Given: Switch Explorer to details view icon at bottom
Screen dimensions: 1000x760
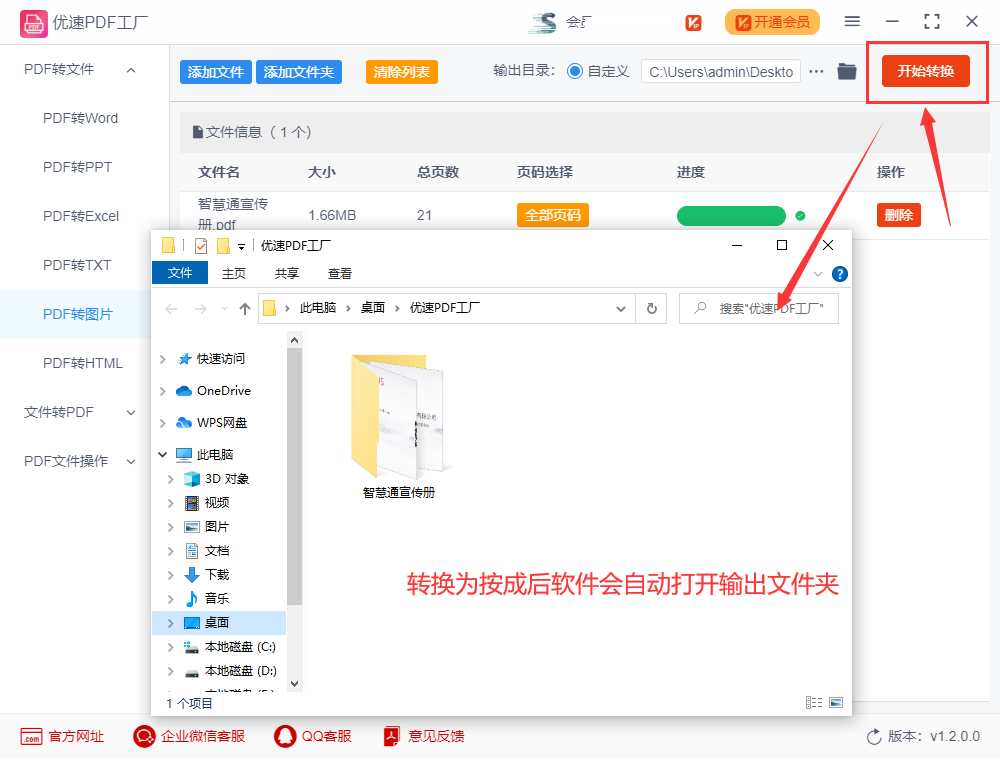Looking at the screenshot, I should pyautogui.click(x=813, y=701).
